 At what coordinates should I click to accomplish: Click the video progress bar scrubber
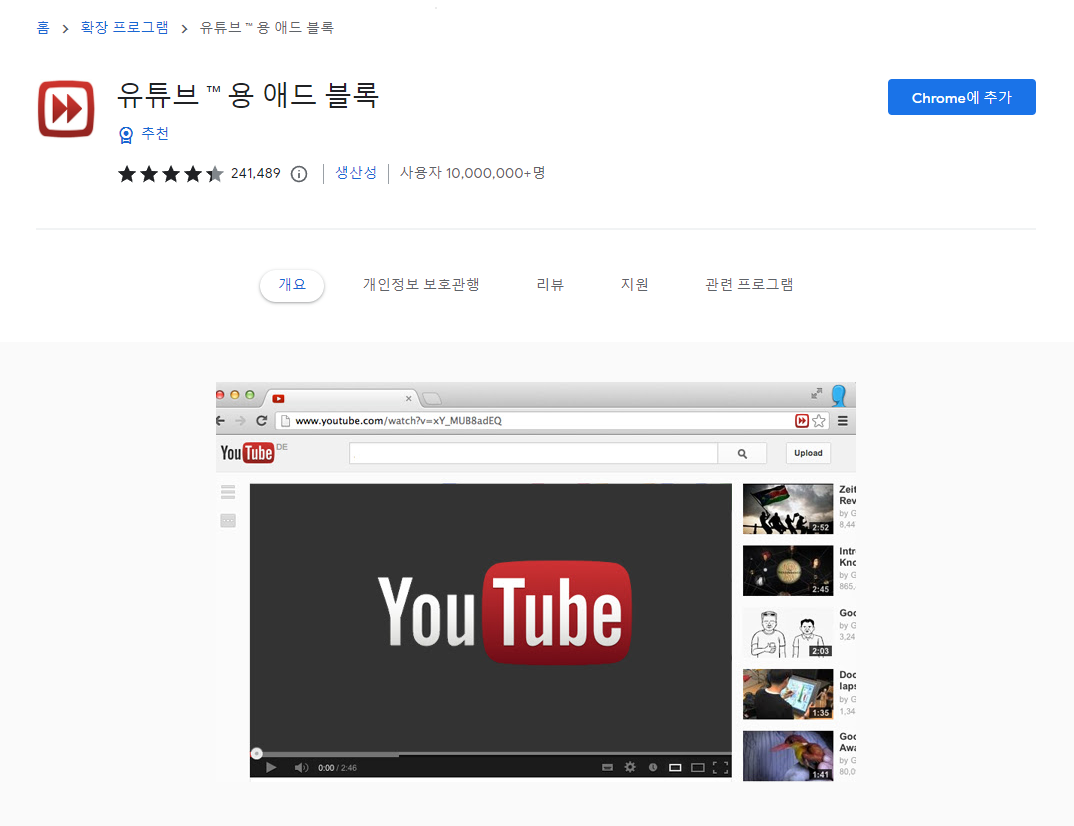pos(256,754)
